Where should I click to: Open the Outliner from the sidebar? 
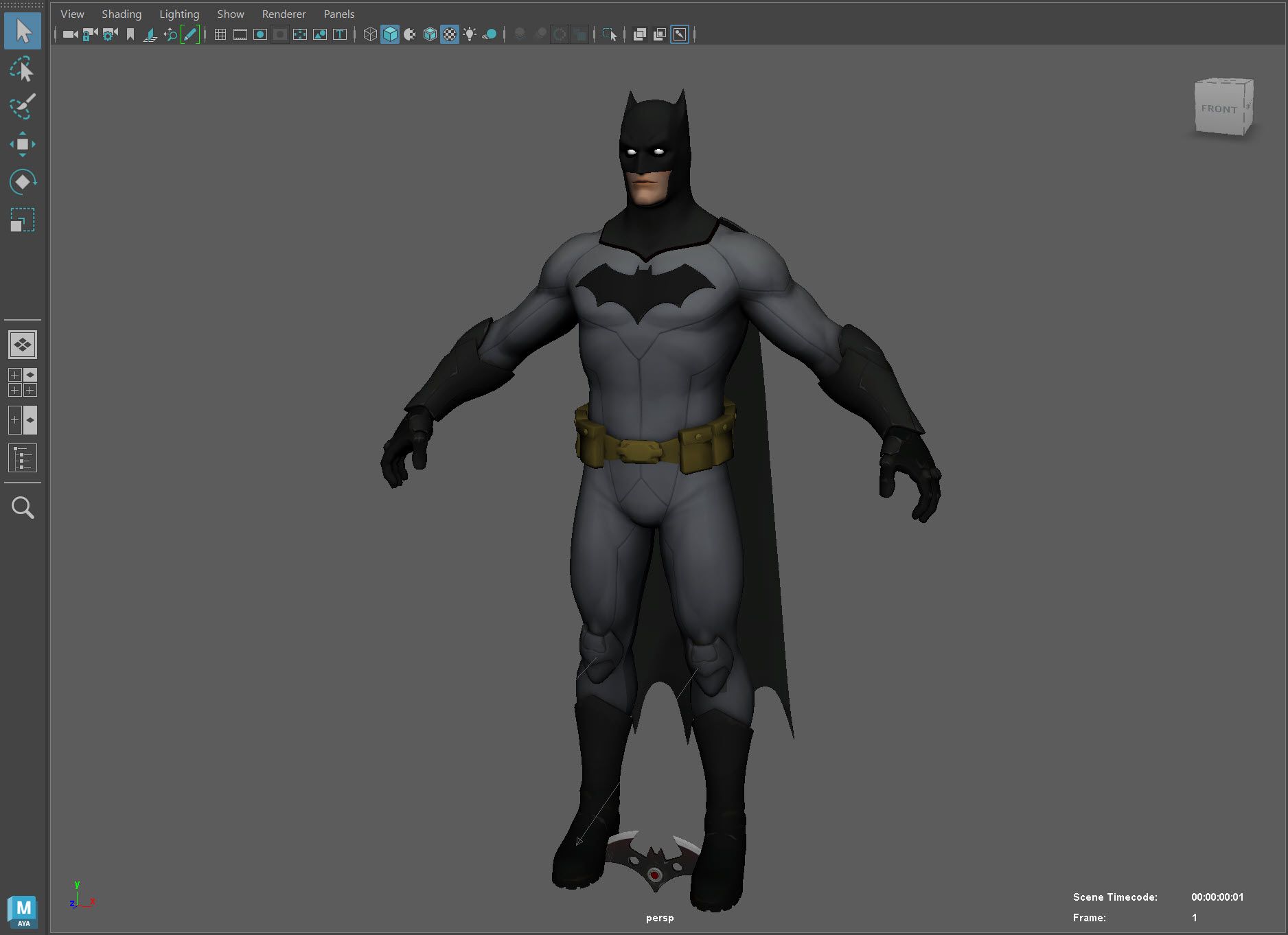point(23,458)
